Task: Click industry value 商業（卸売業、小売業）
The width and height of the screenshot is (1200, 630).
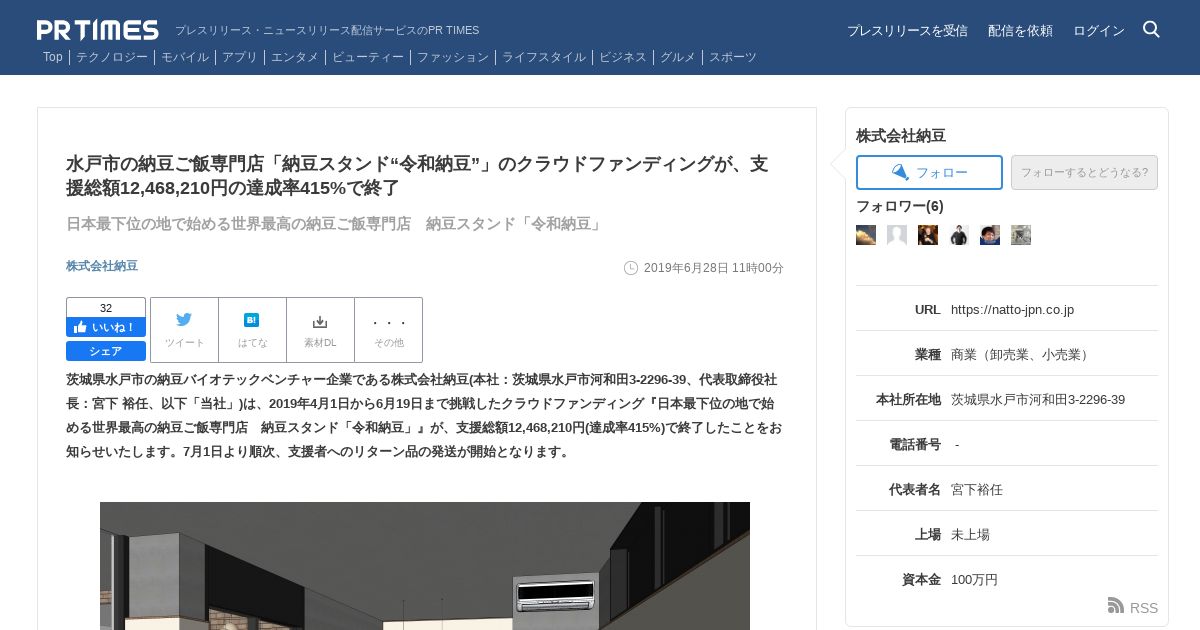Action: tap(1022, 355)
